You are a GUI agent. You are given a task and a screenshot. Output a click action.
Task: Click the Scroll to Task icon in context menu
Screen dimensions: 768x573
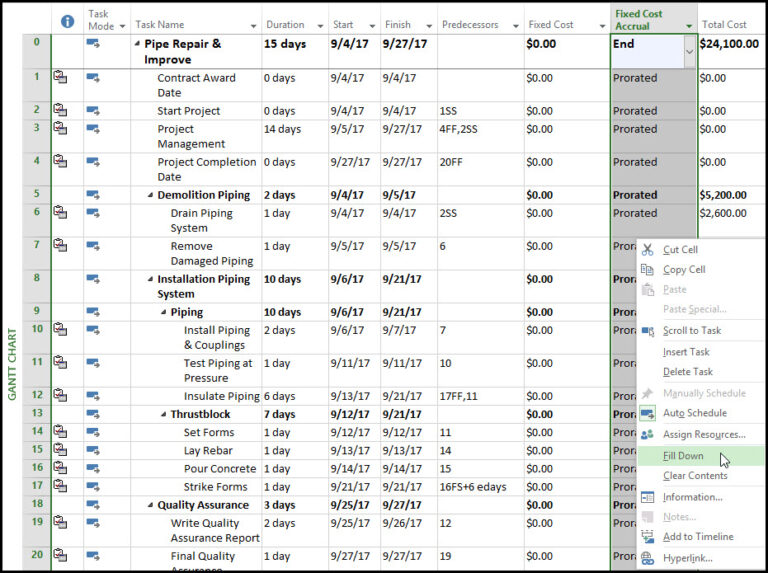click(x=648, y=331)
